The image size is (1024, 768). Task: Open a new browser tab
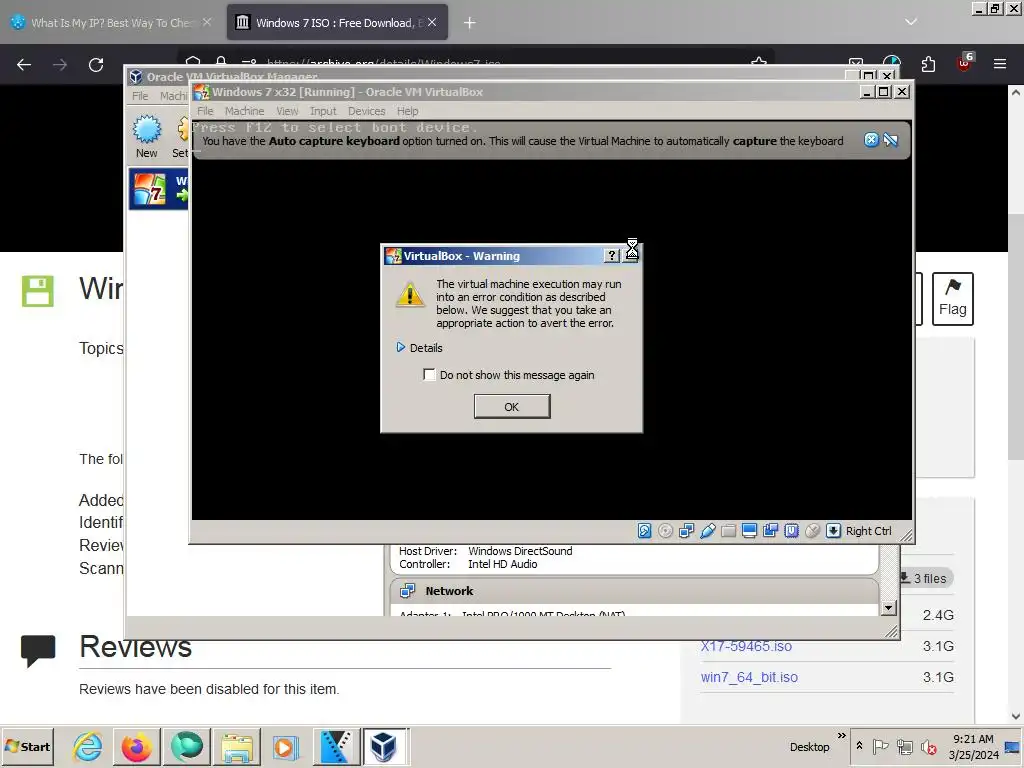(x=470, y=23)
